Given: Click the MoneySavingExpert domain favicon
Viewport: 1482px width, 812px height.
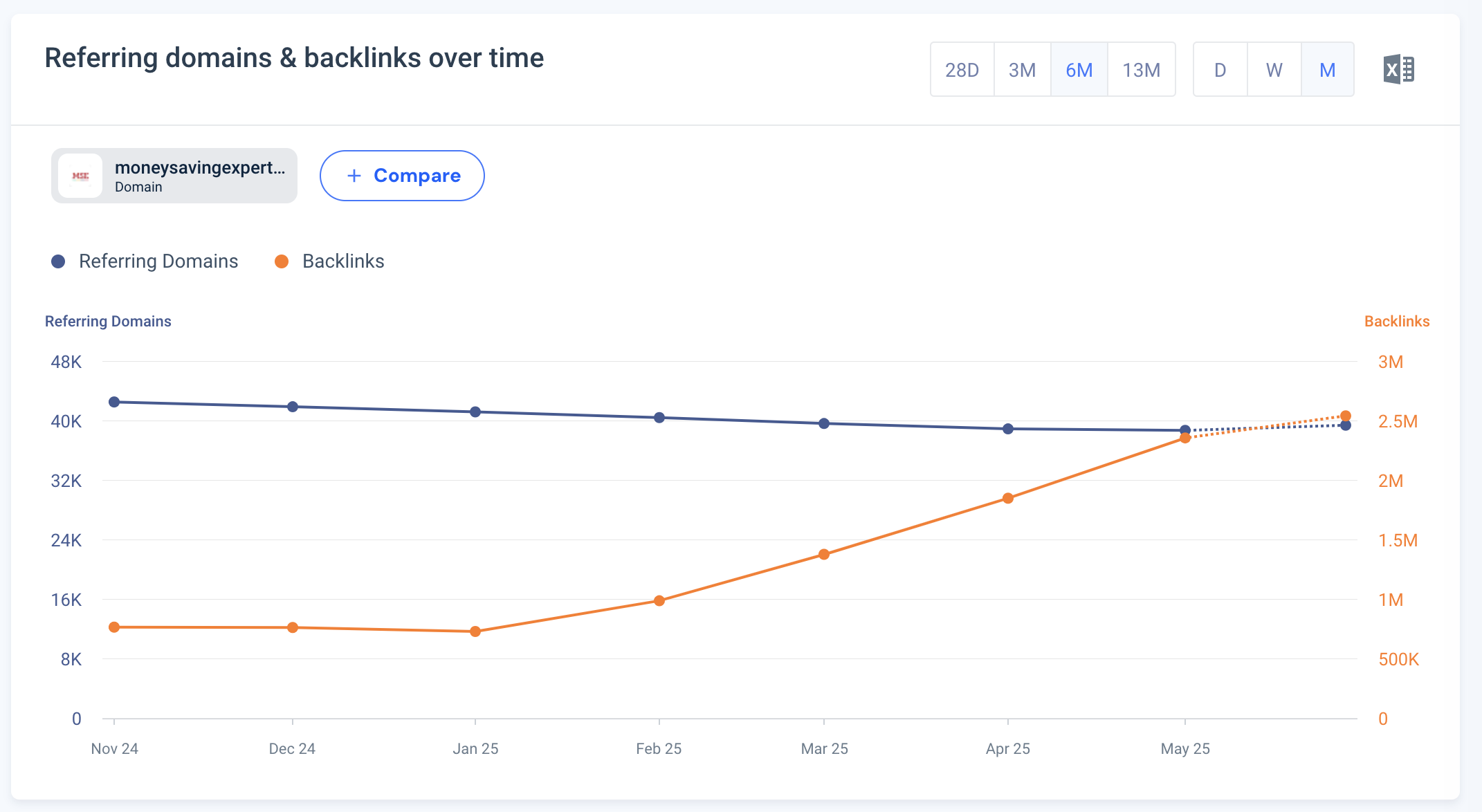Looking at the screenshot, I should 80,175.
